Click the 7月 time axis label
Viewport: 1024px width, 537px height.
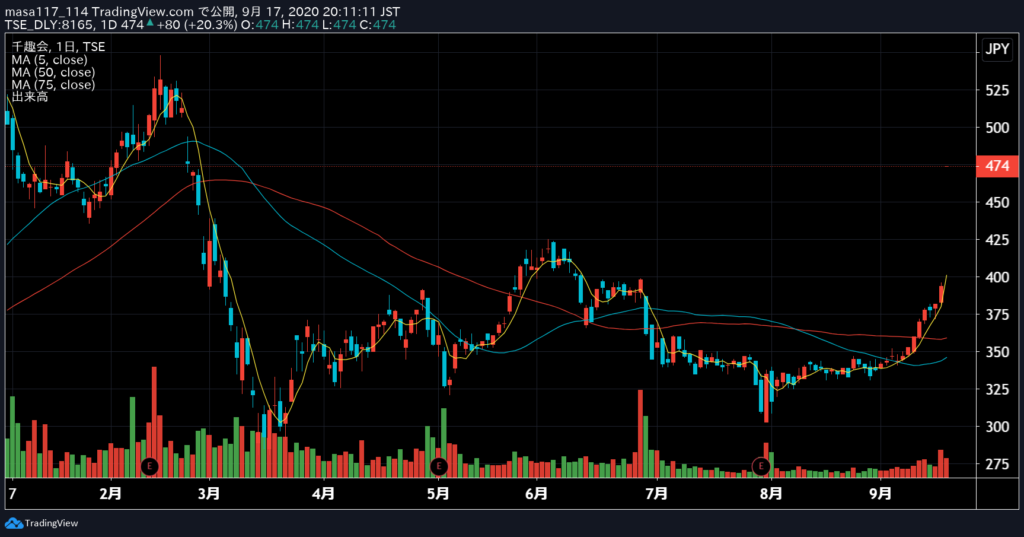[656, 493]
